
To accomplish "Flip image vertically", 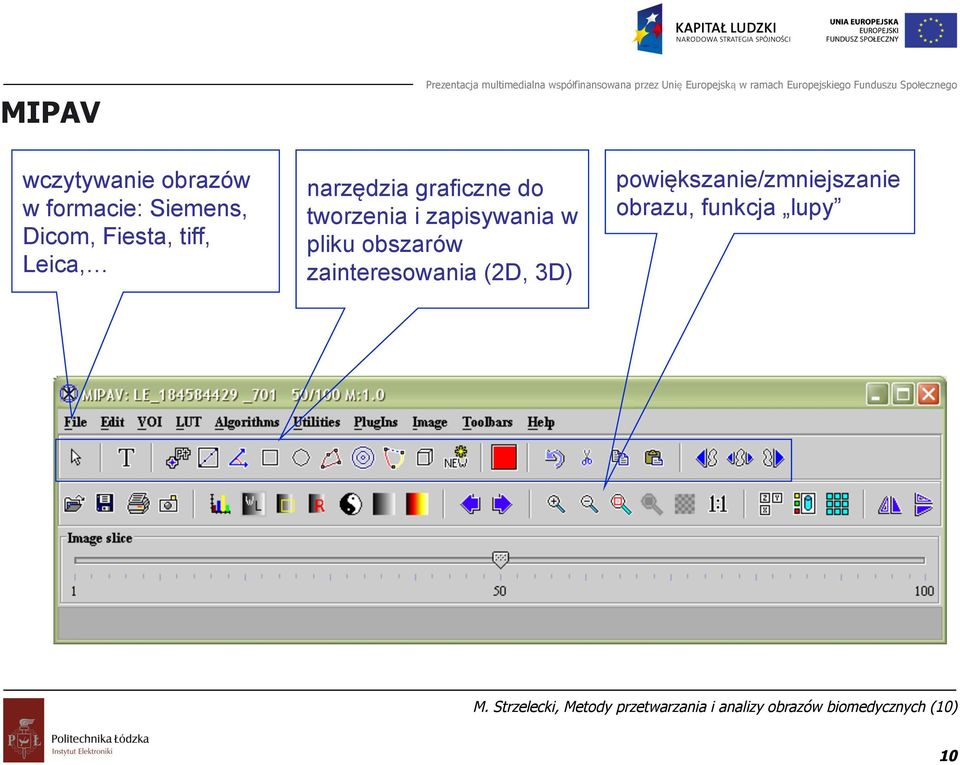I will click(923, 504).
